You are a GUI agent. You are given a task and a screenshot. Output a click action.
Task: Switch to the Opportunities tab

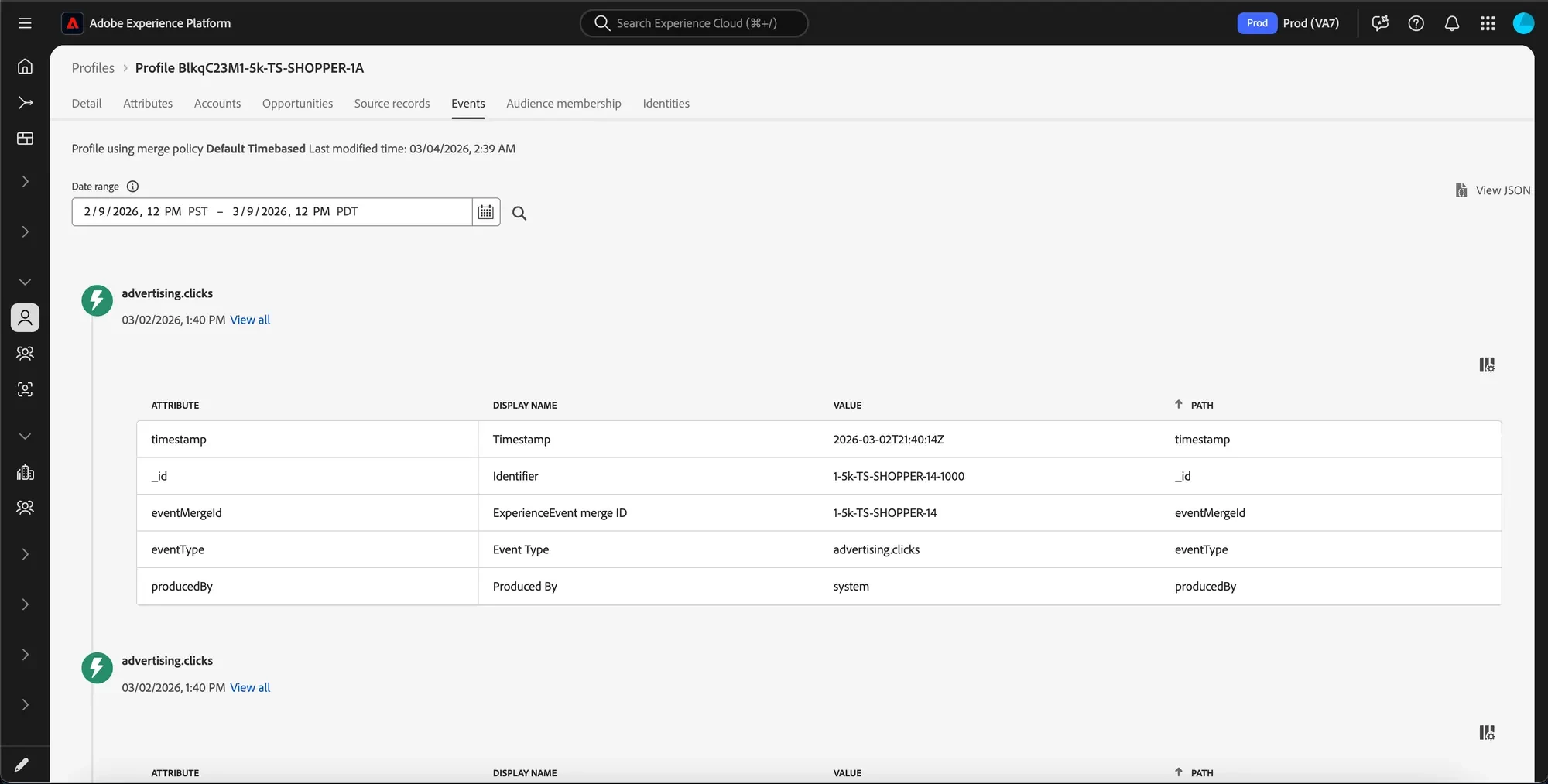pos(297,104)
